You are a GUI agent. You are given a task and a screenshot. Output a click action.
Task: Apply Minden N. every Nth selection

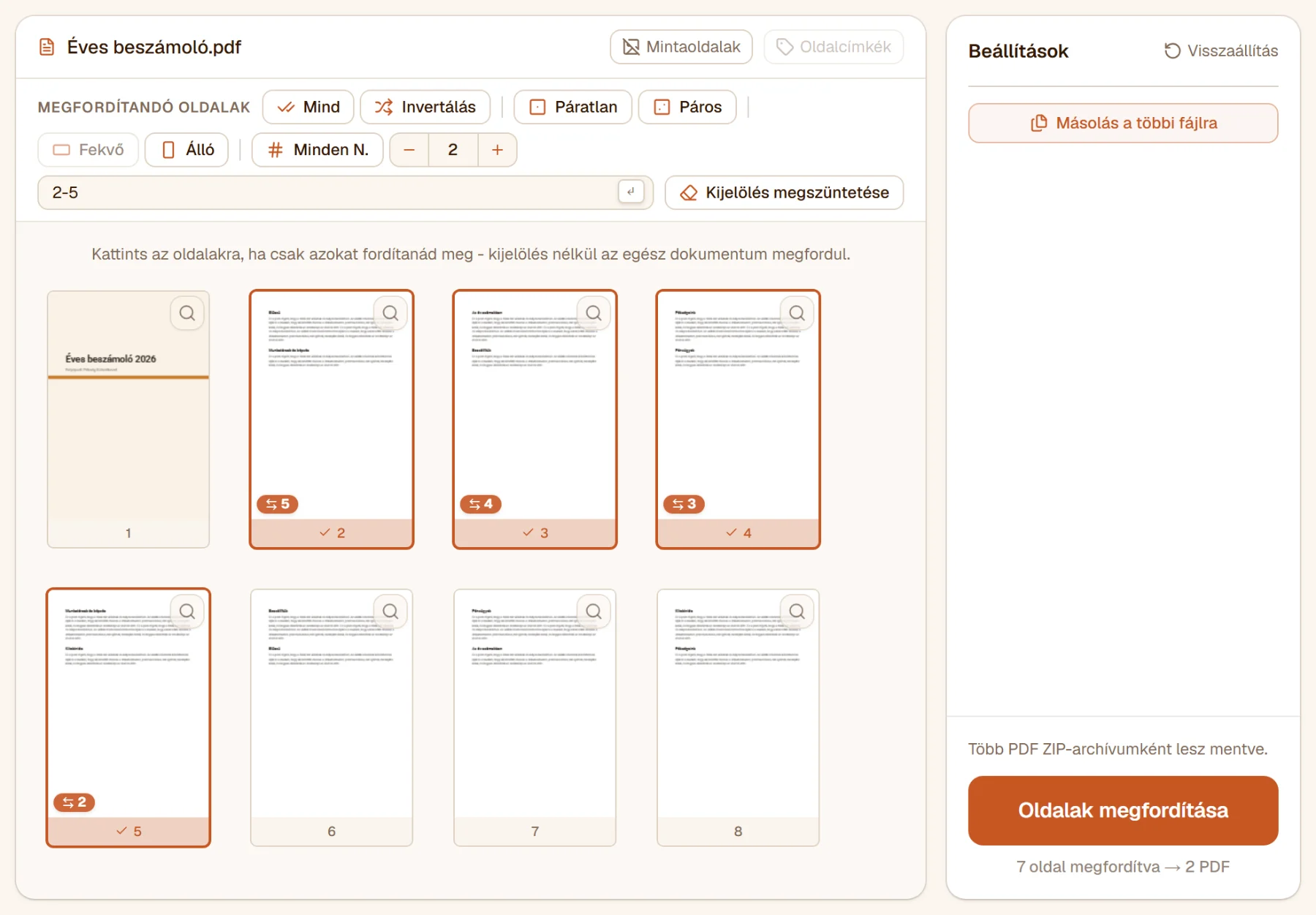(x=317, y=150)
